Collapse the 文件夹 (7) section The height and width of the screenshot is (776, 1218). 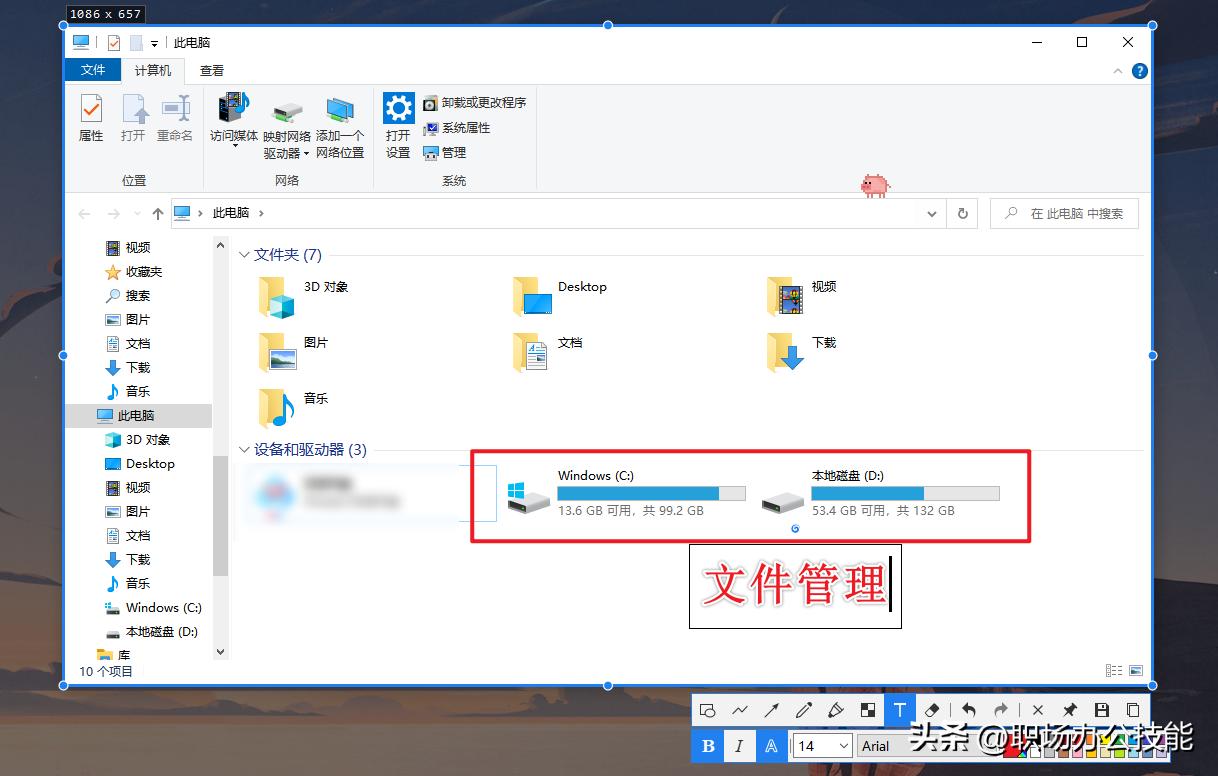[x=245, y=255]
